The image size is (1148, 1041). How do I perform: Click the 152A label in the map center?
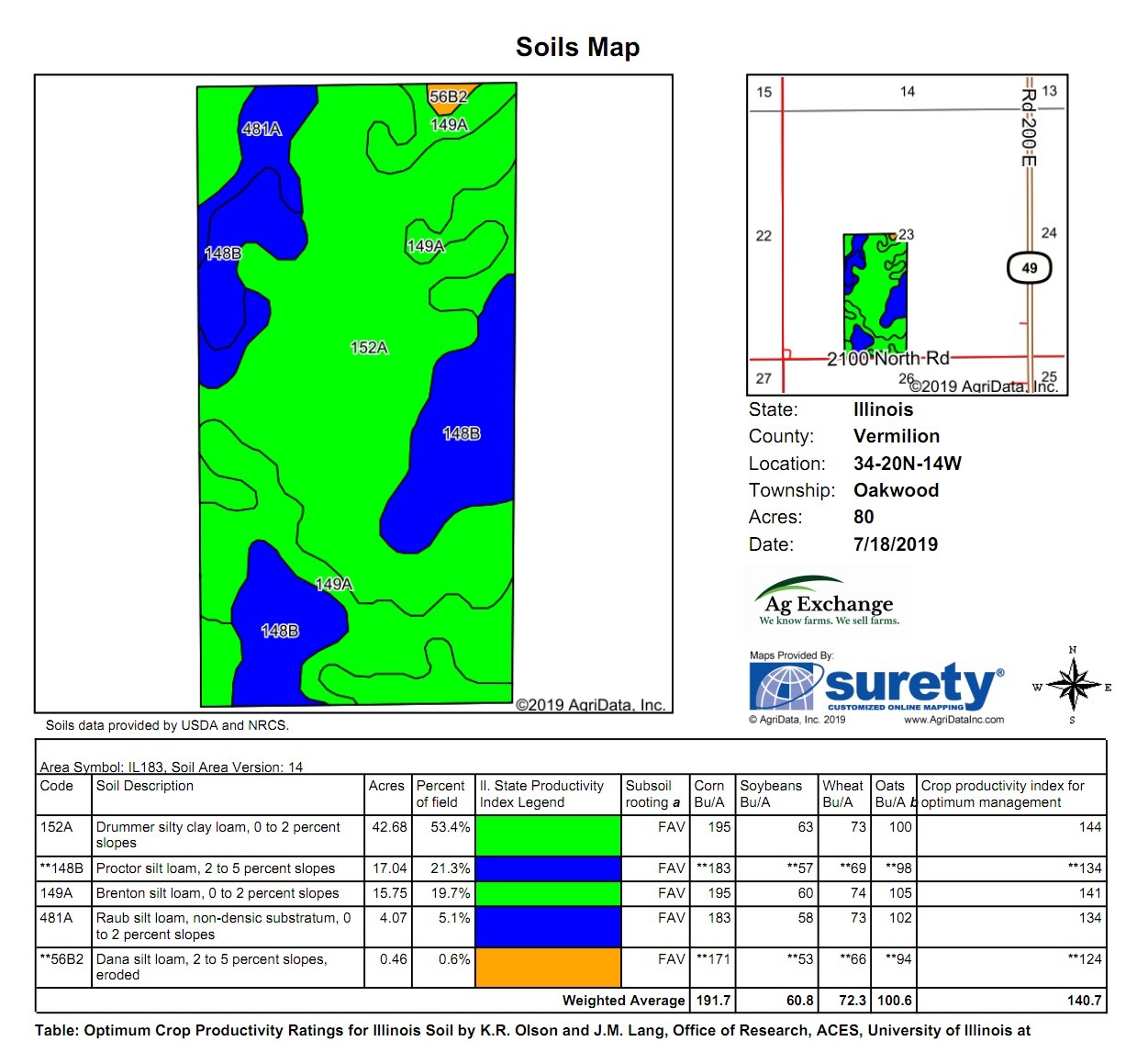click(369, 348)
